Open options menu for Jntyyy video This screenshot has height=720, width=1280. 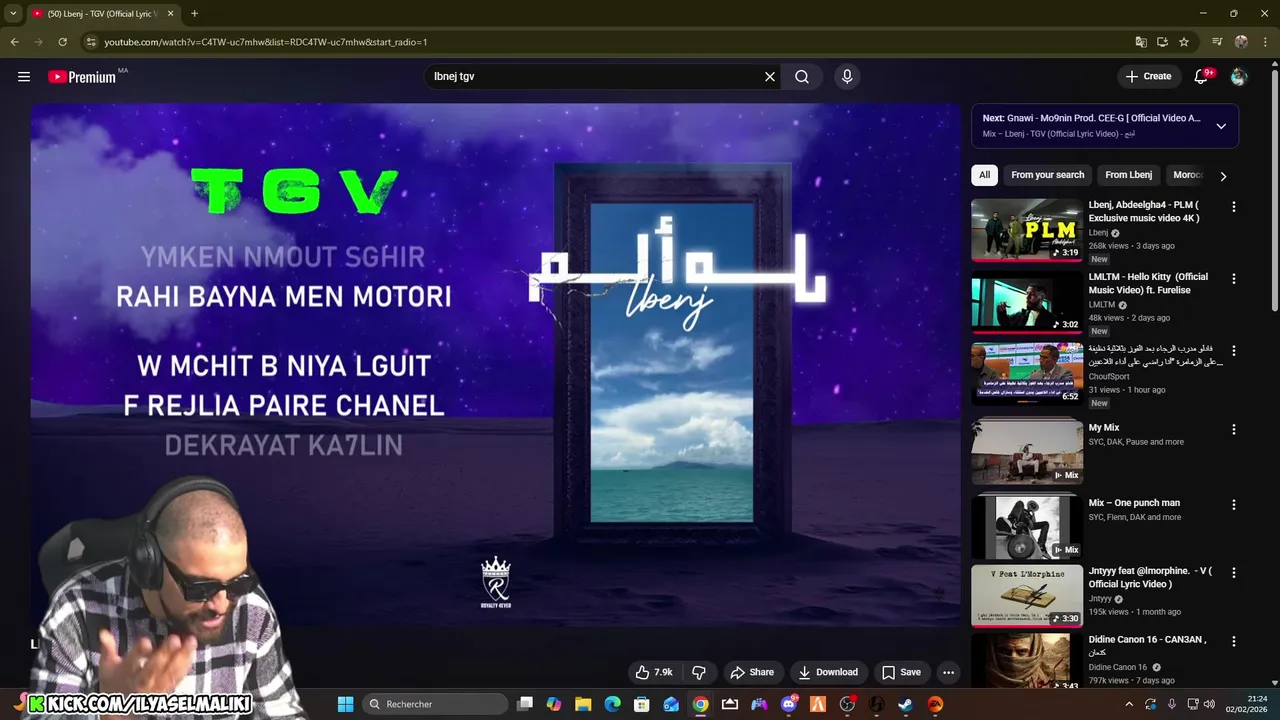(1233, 573)
